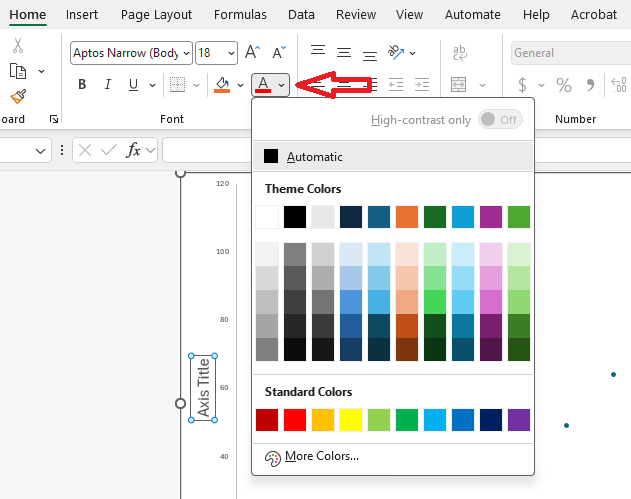
Task: Apply Underline formatting
Action: pos(133,85)
